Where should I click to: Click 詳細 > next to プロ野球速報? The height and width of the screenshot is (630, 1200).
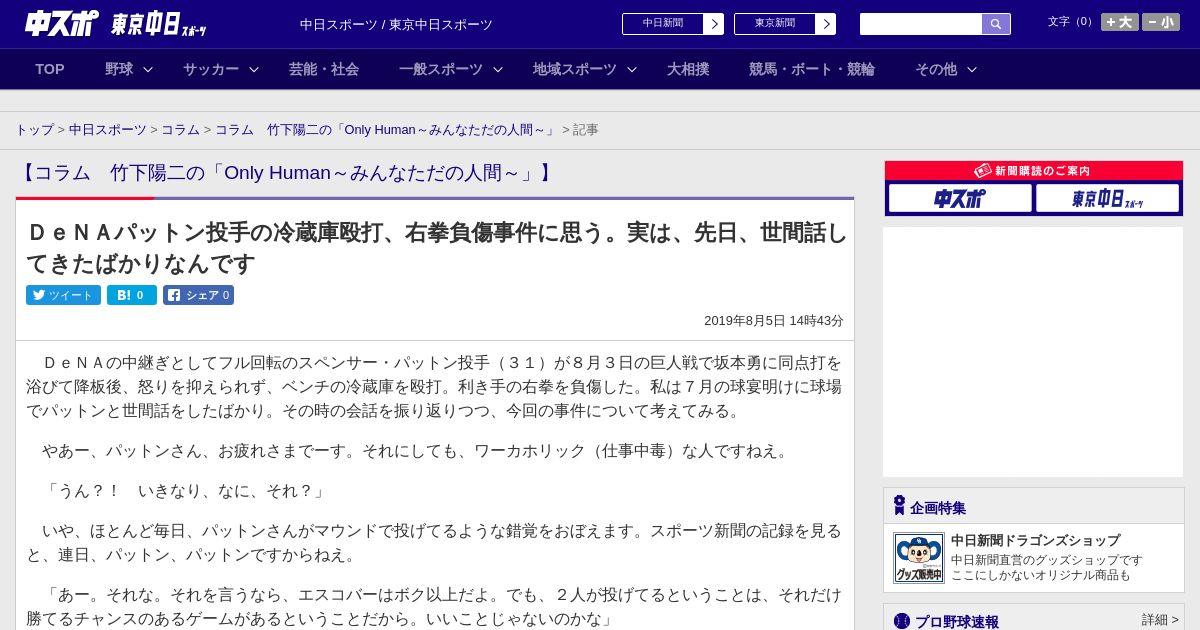1160,620
